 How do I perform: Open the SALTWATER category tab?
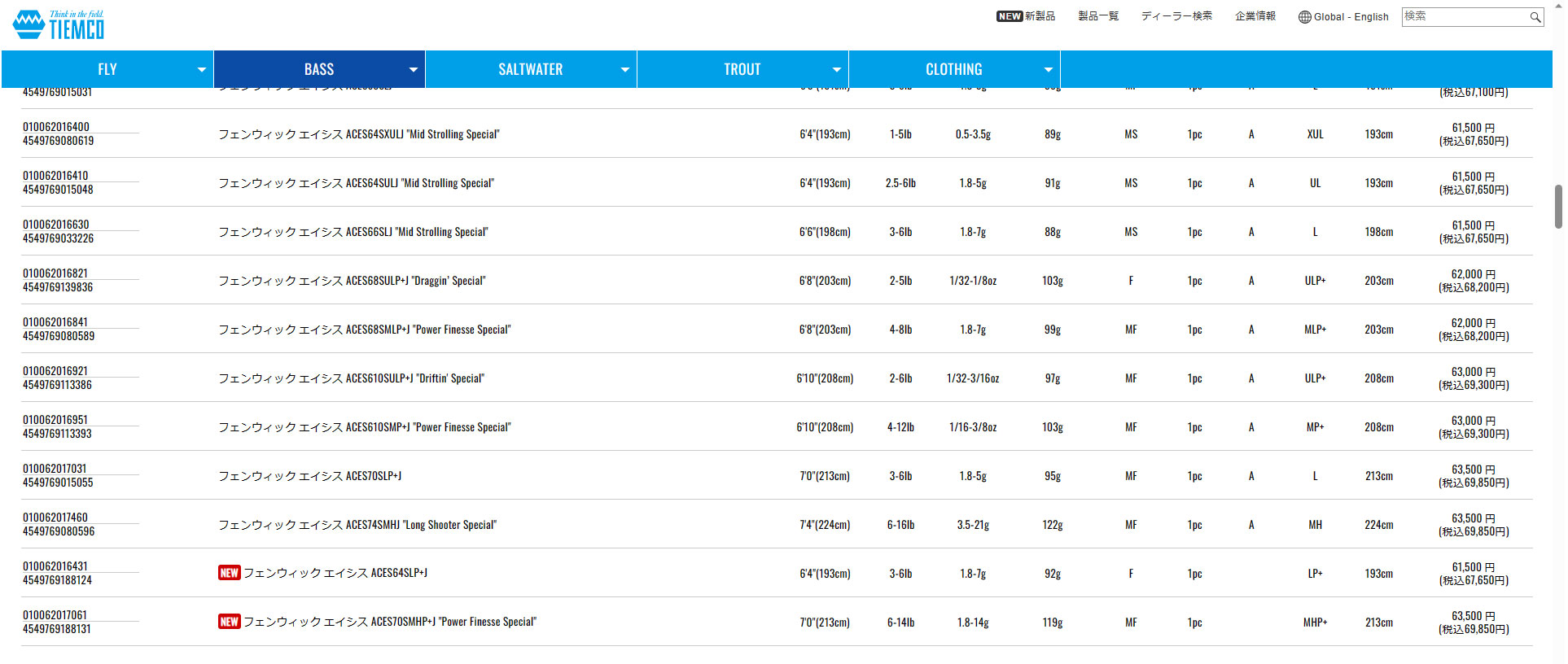[531, 69]
